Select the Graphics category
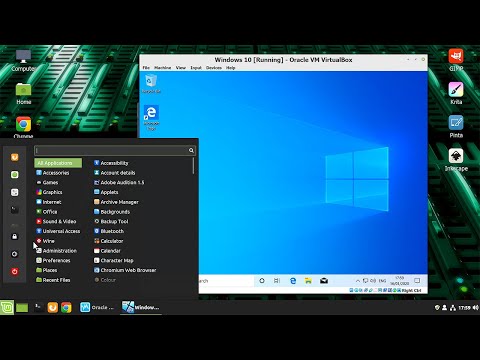 coord(49,192)
